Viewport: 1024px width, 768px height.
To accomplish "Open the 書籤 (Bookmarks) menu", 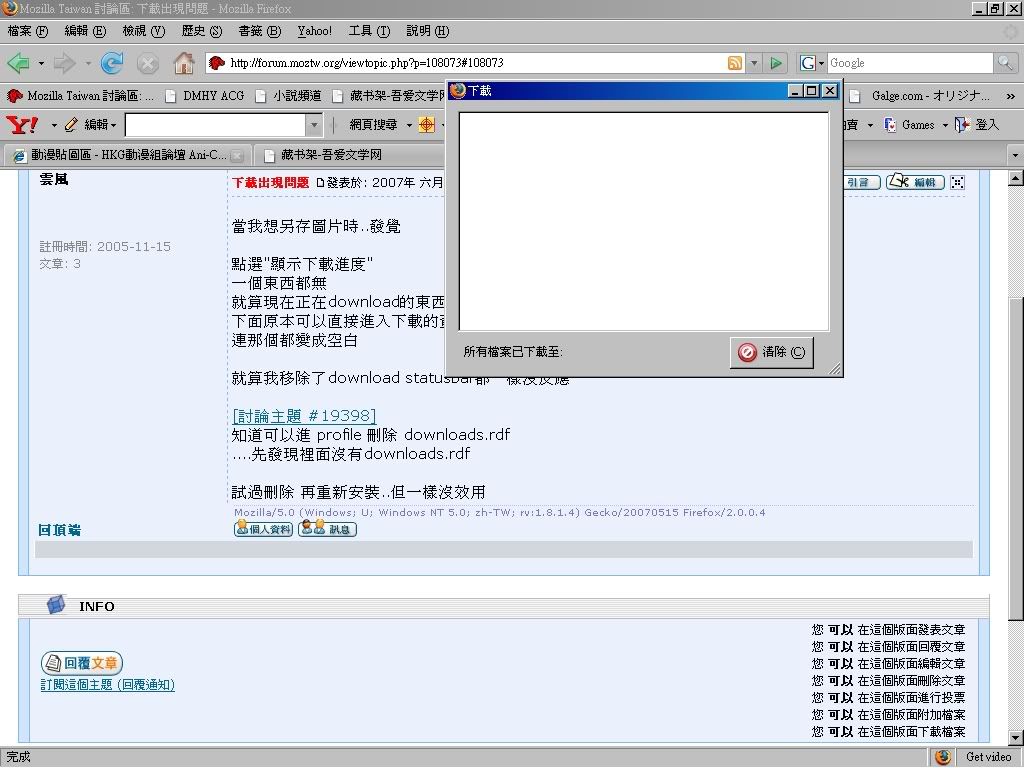I will (258, 31).
